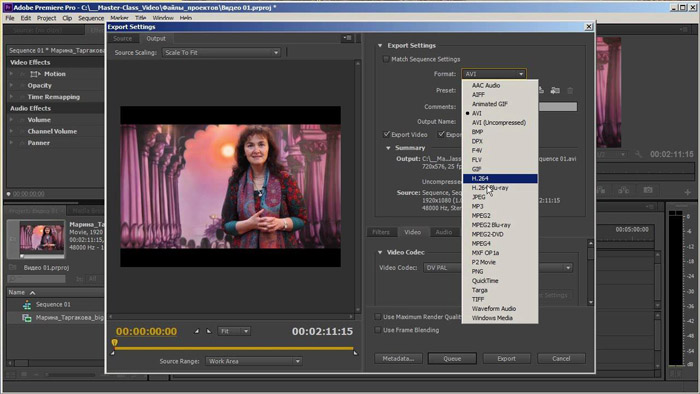Click the Metadata... button
This screenshot has width=700, height=394.
398,358
